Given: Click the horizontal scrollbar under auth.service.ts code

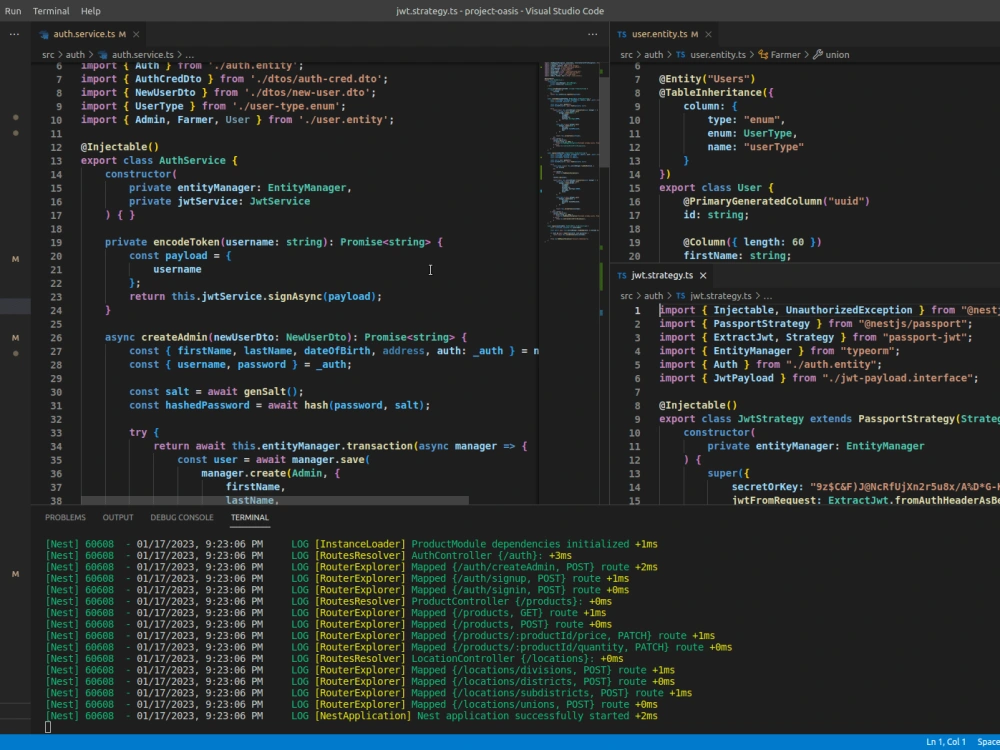Looking at the screenshot, I should click(x=275, y=501).
